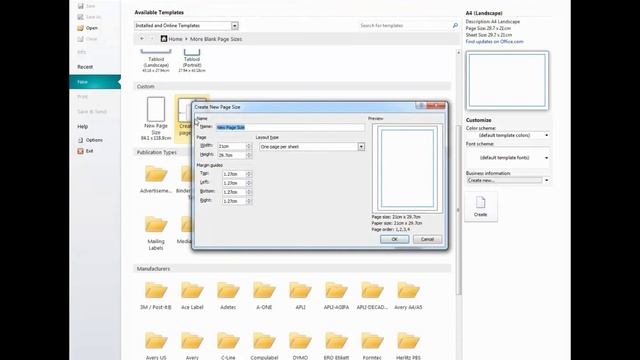The image size is (640, 360).
Task: Click Cancel in Create New Page Size
Action: (x=427, y=239)
